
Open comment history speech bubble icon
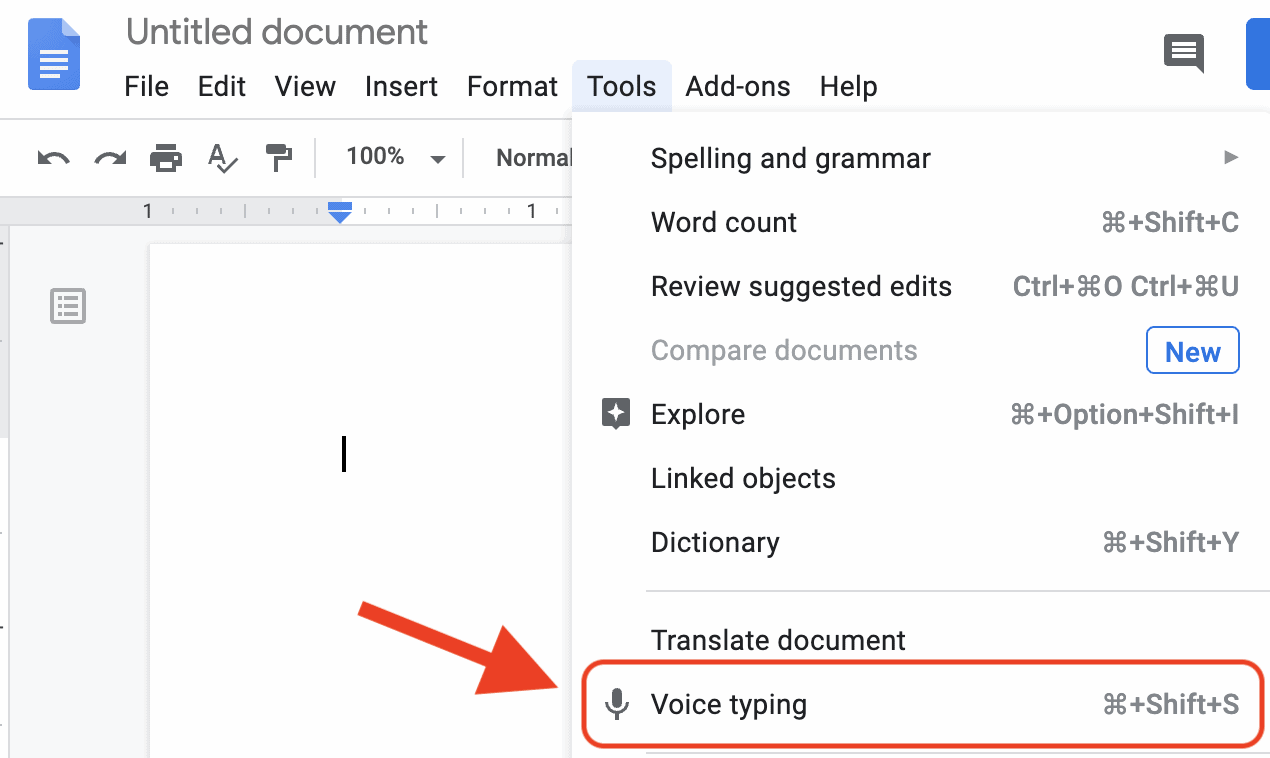[1184, 52]
